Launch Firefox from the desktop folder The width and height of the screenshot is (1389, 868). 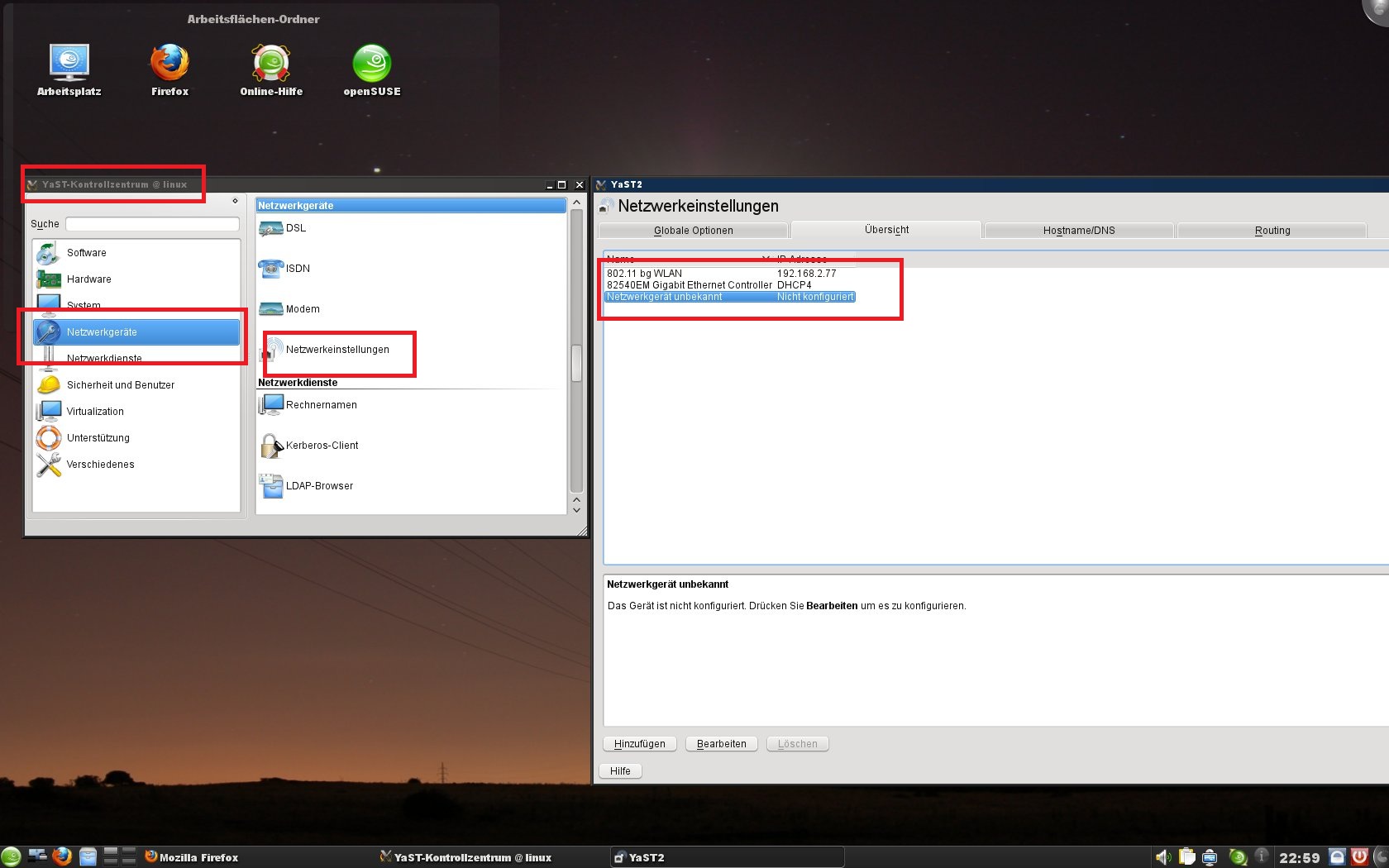click(x=169, y=70)
